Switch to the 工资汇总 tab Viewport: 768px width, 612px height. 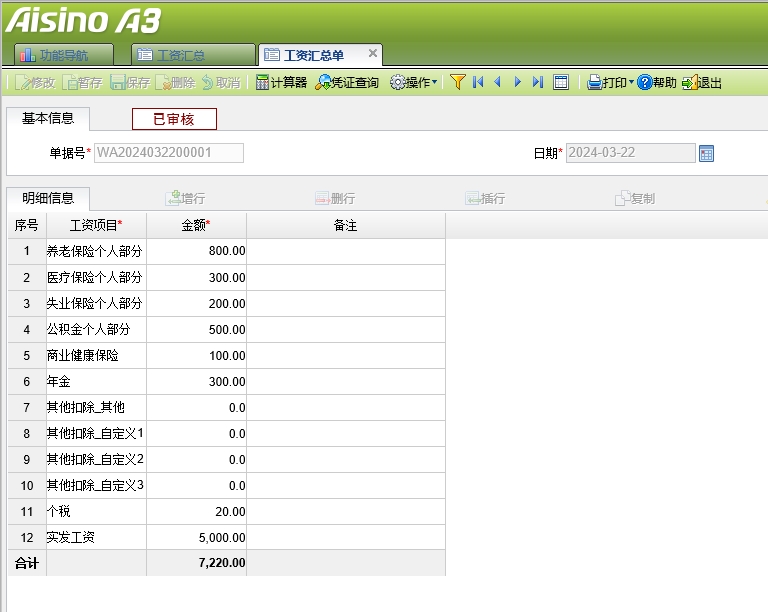[x=193, y=55]
